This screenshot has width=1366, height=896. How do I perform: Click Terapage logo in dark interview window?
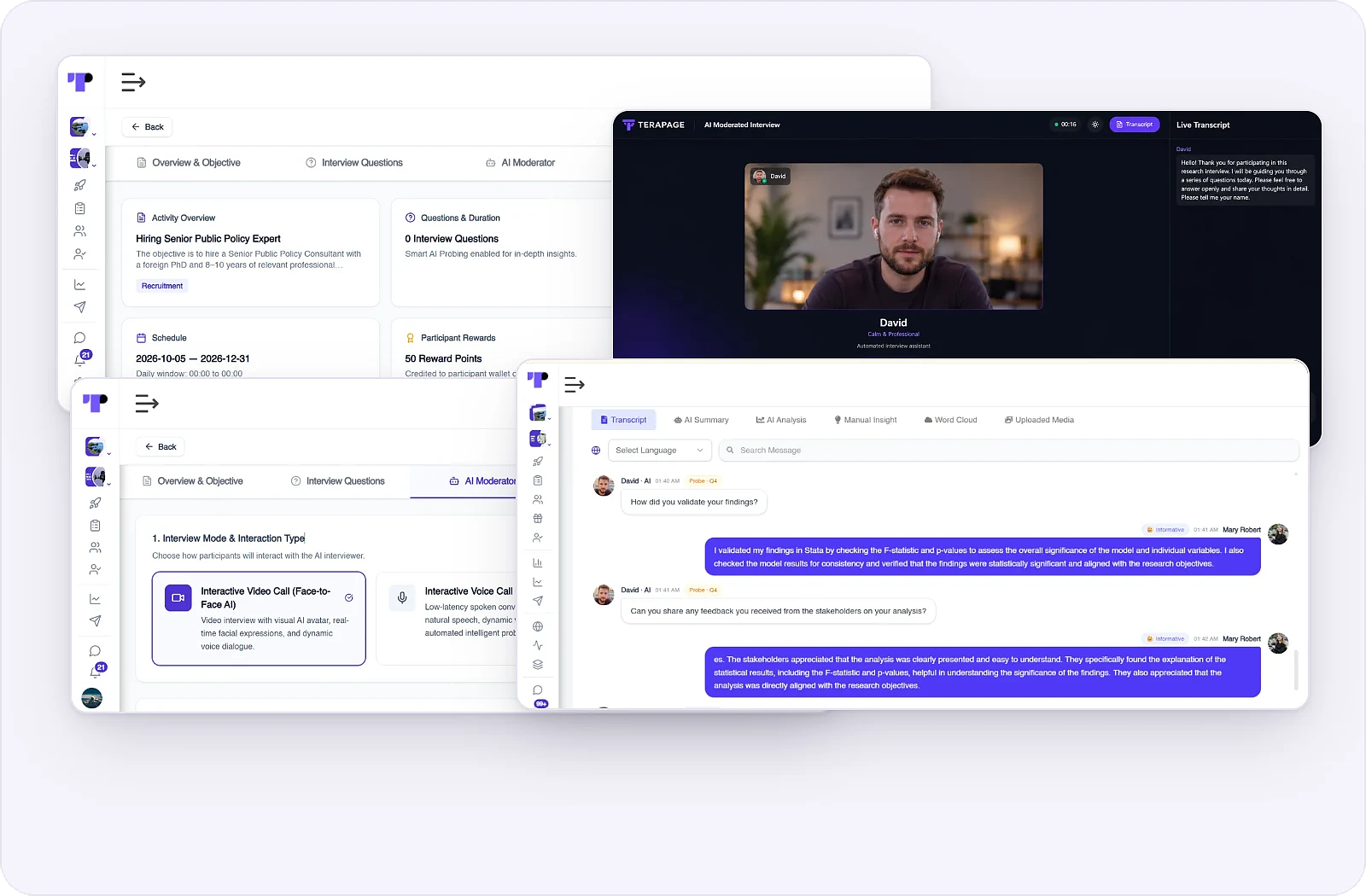(654, 125)
